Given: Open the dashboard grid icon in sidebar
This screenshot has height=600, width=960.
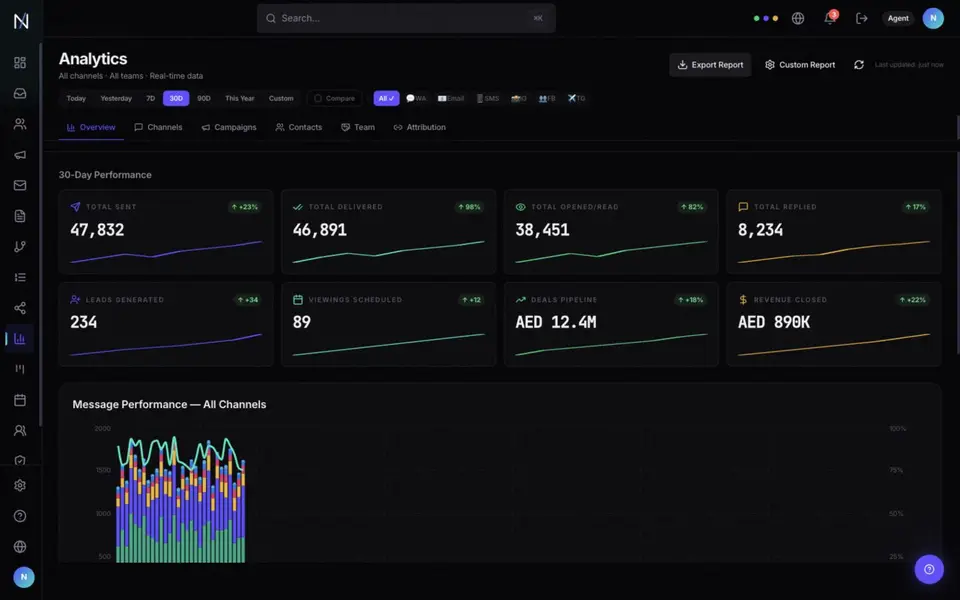Looking at the screenshot, I should coord(20,62).
